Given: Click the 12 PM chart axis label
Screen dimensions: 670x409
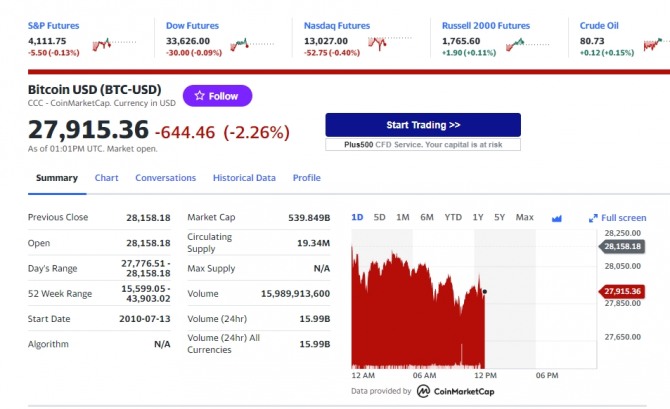Looking at the screenshot, I should [x=485, y=375].
